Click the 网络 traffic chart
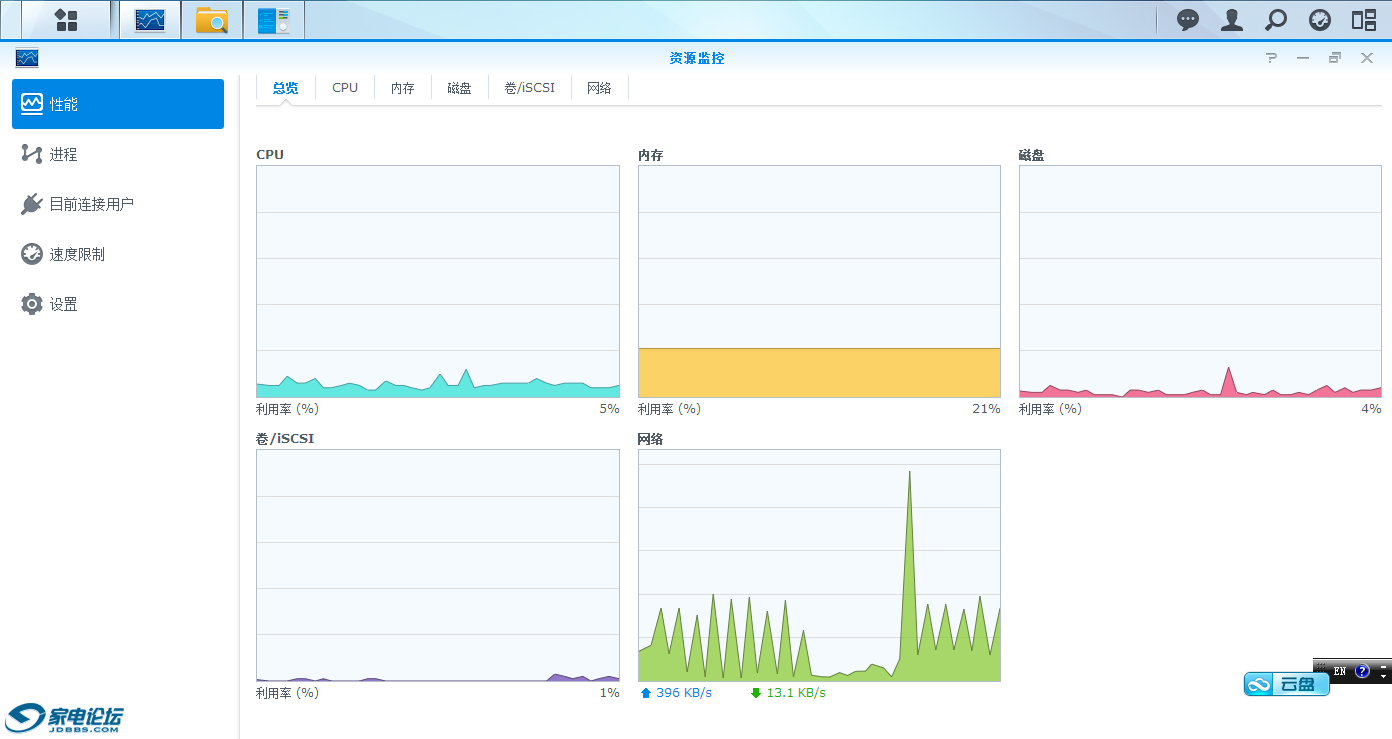The height and width of the screenshot is (739, 1392). tap(819, 565)
